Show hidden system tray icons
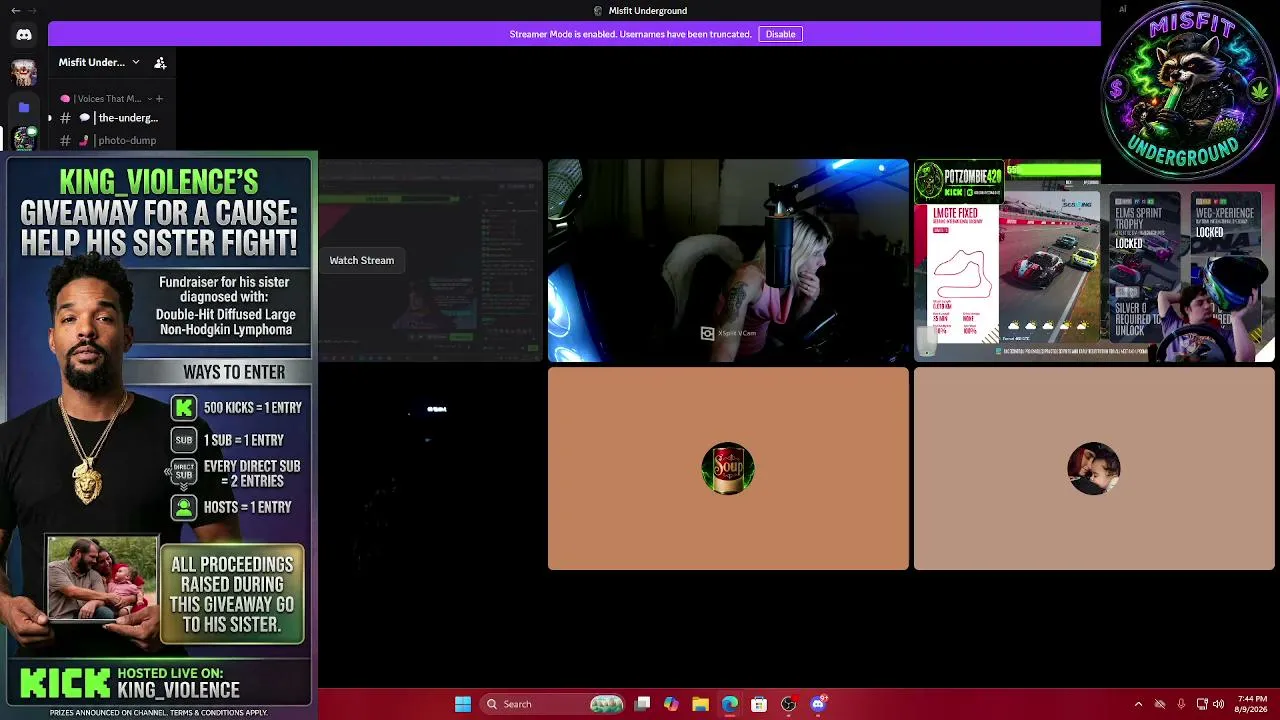1280x720 pixels. pos(1138,704)
